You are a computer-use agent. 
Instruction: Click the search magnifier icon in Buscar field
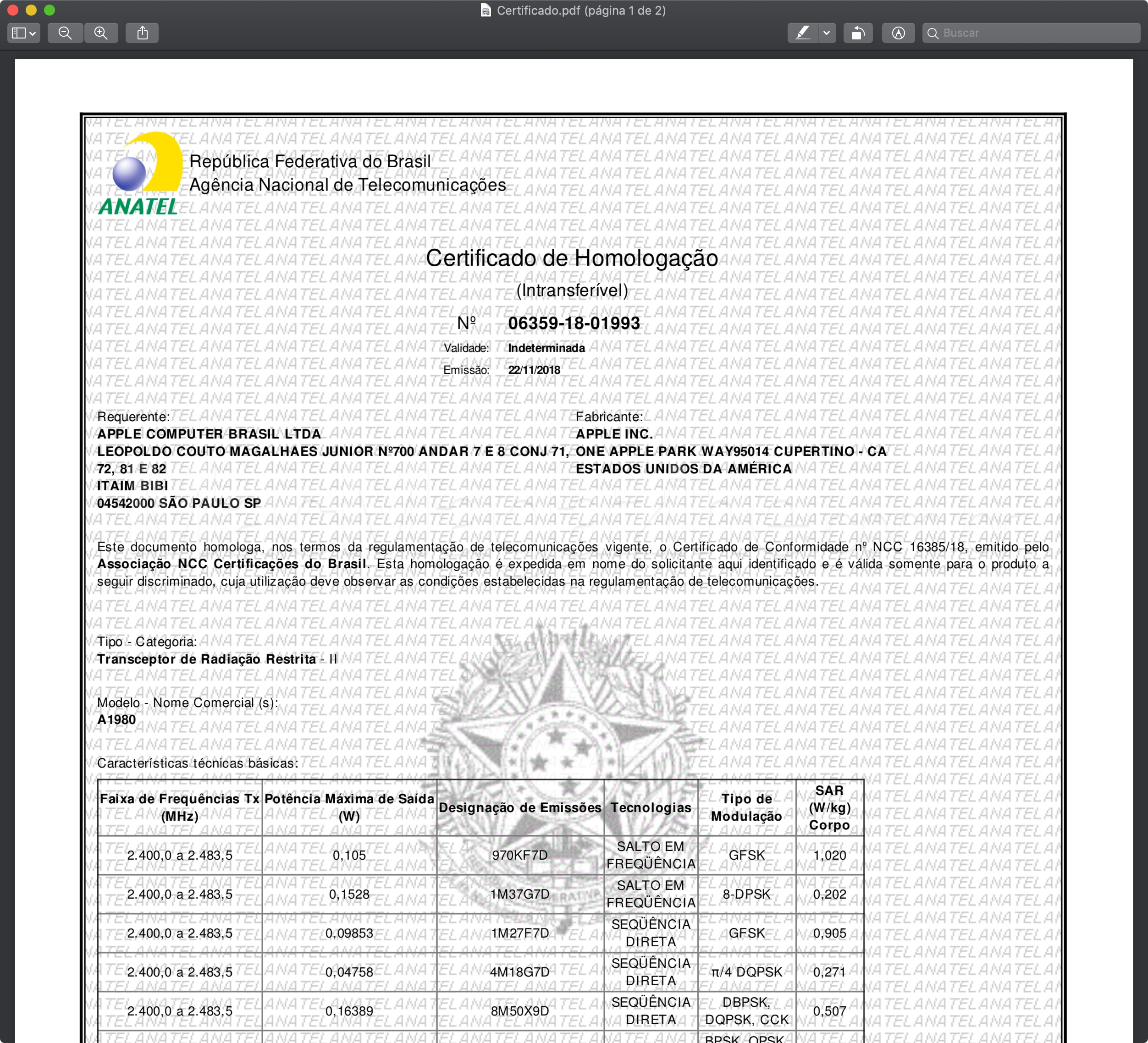[x=933, y=33]
